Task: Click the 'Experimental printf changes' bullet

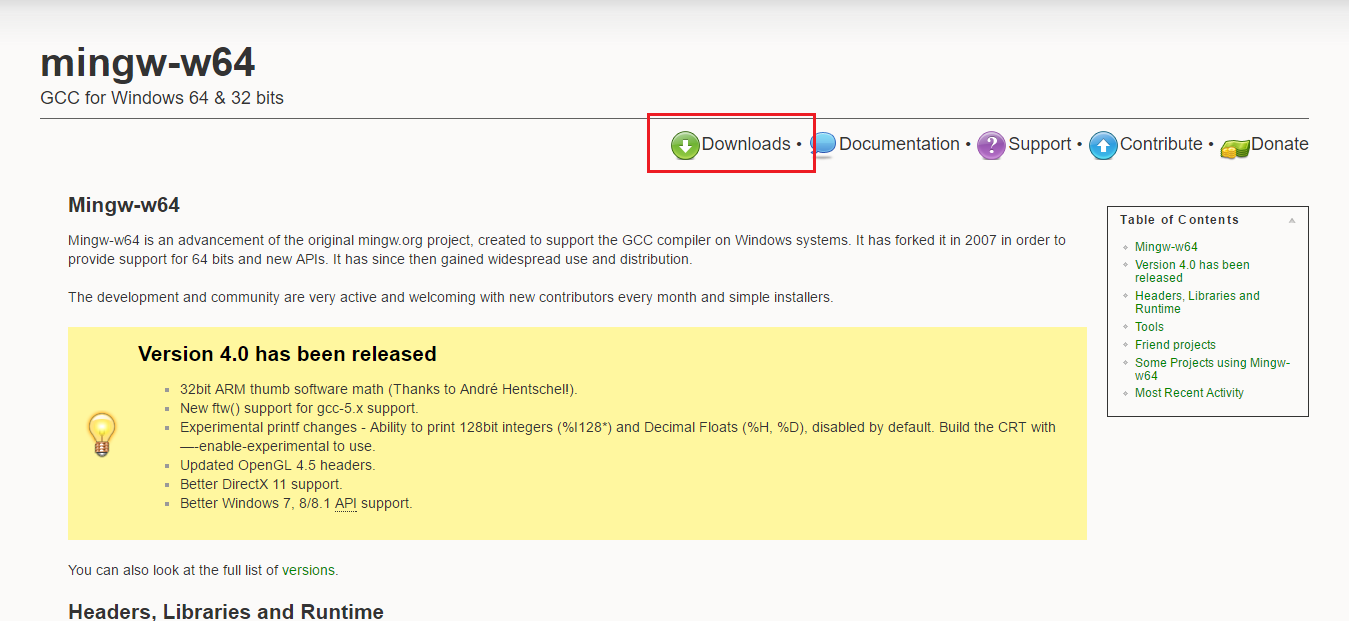Action: pyautogui.click(x=618, y=437)
